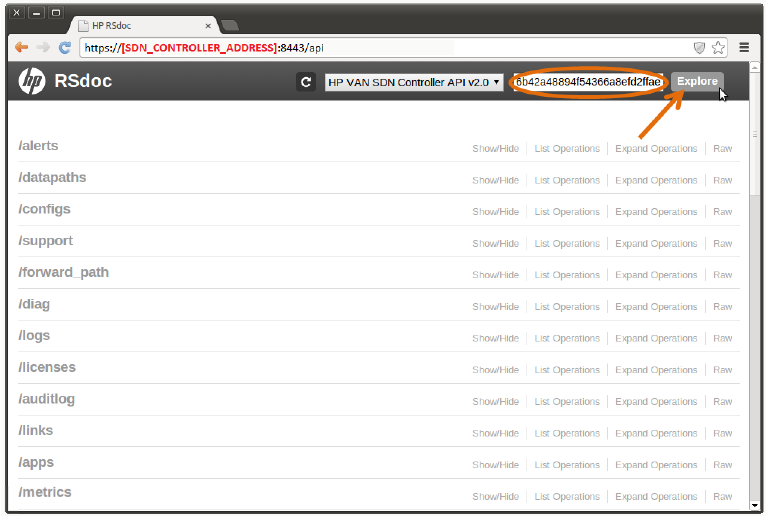Click Show/Hide for /datapaths

(x=496, y=180)
